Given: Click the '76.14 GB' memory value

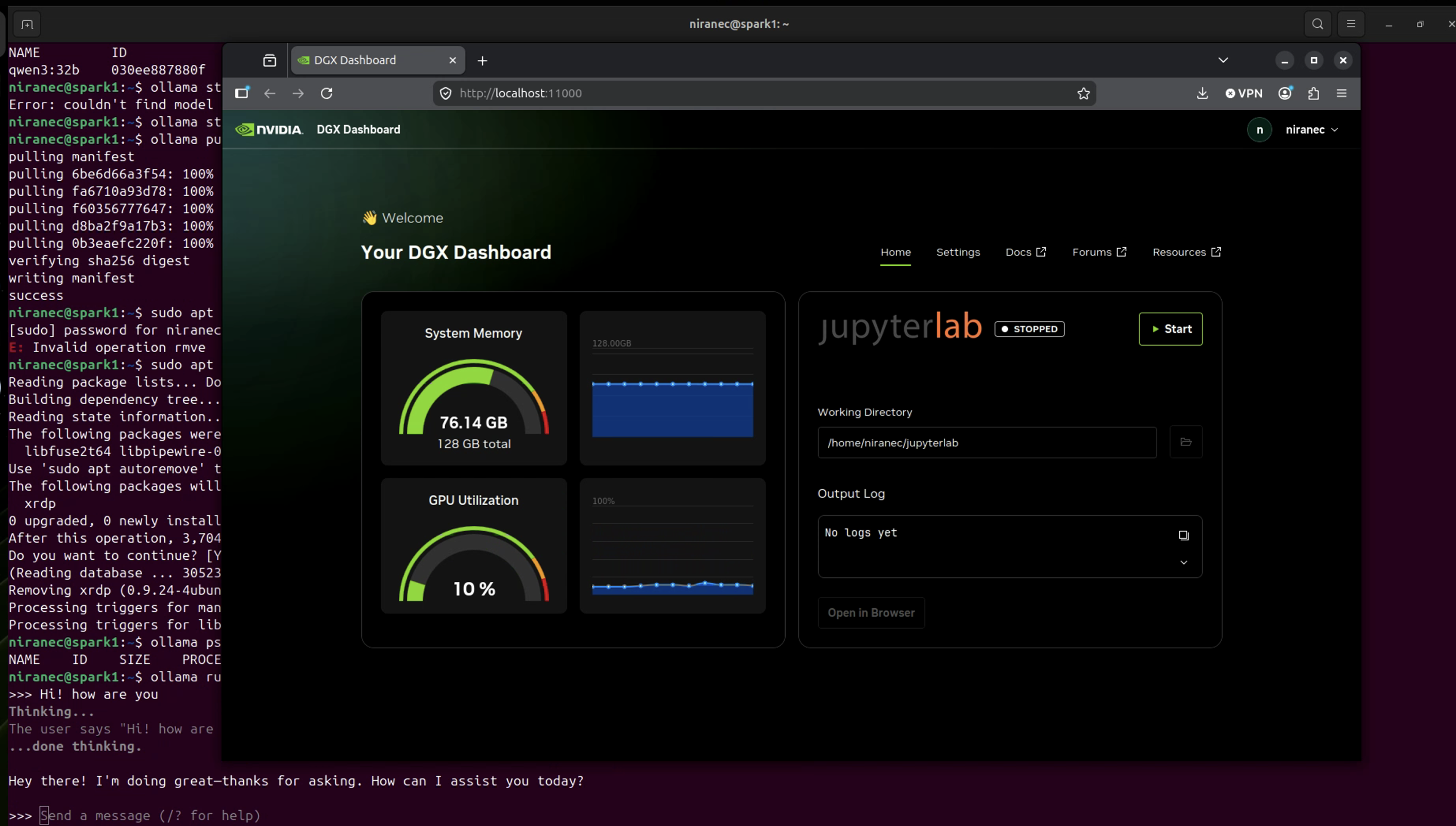Looking at the screenshot, I should 474,423.
